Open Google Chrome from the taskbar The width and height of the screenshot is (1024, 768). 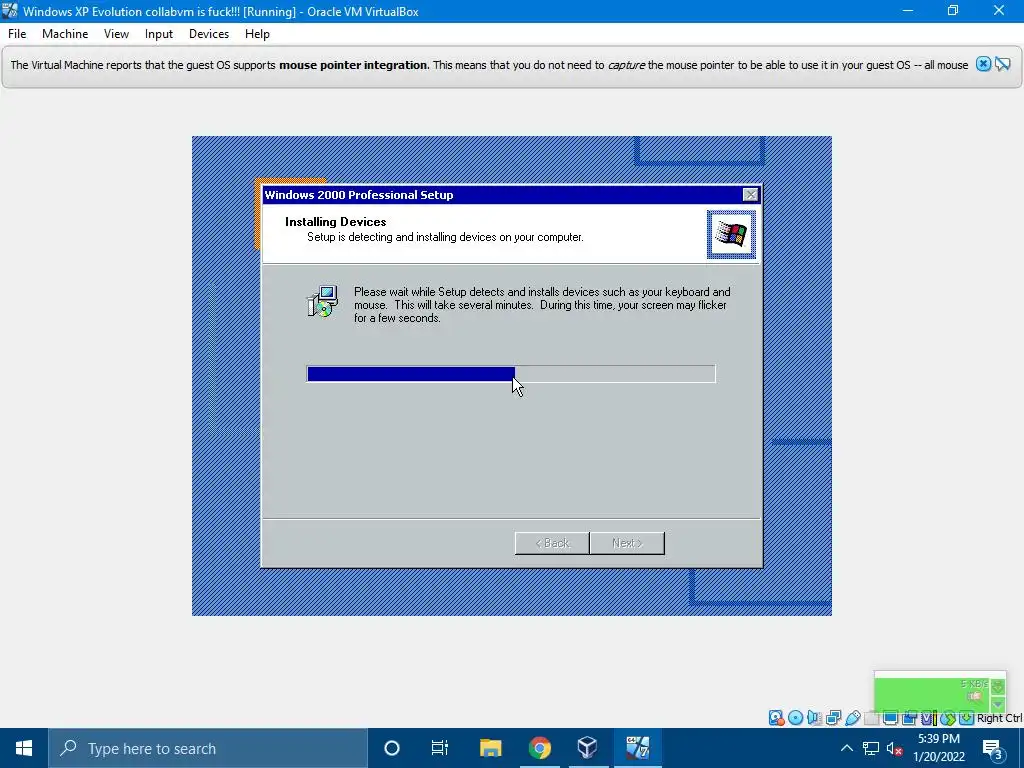click(x=539, y=748)
